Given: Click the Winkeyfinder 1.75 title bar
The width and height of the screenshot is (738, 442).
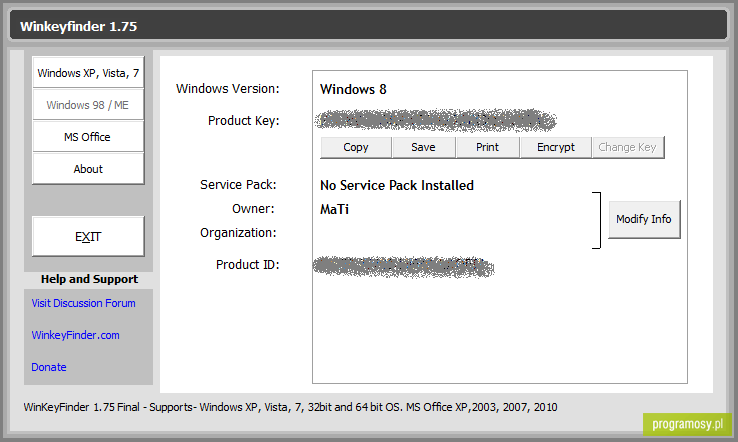Looking at the screenshot, I should point(369,25).
